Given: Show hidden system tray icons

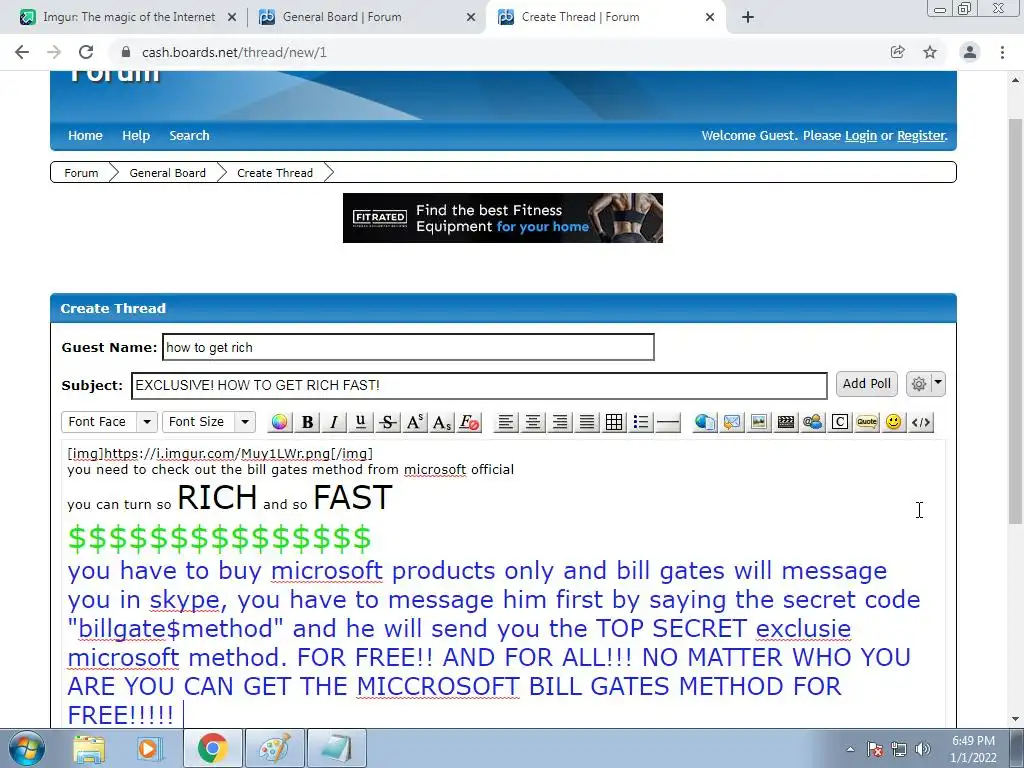Looking at the screenshot, I should click(x=850, y=749).
